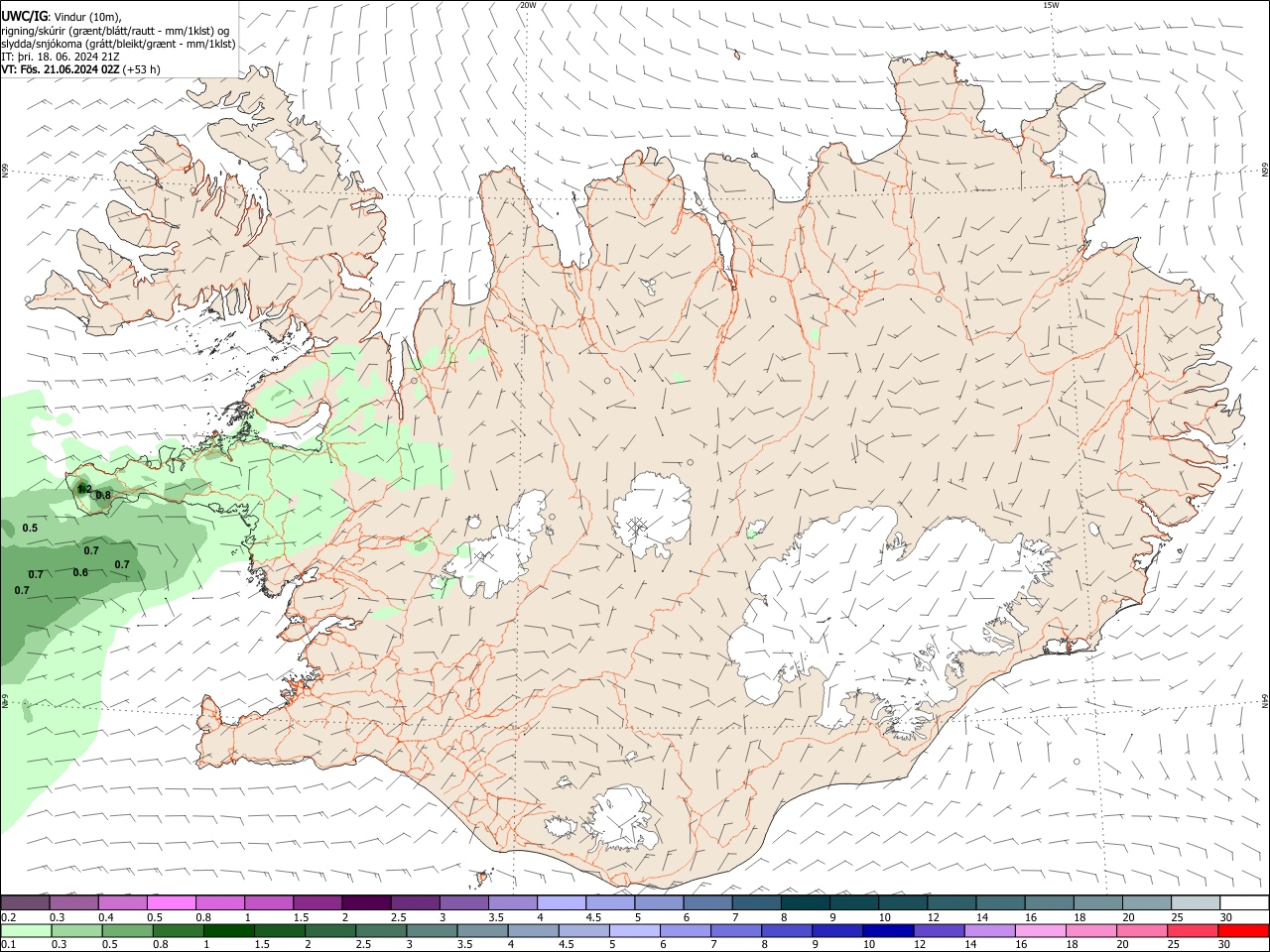Click the upper legend swatch starting at 0.2
The image size is (1270, 952).
point(25,902)
